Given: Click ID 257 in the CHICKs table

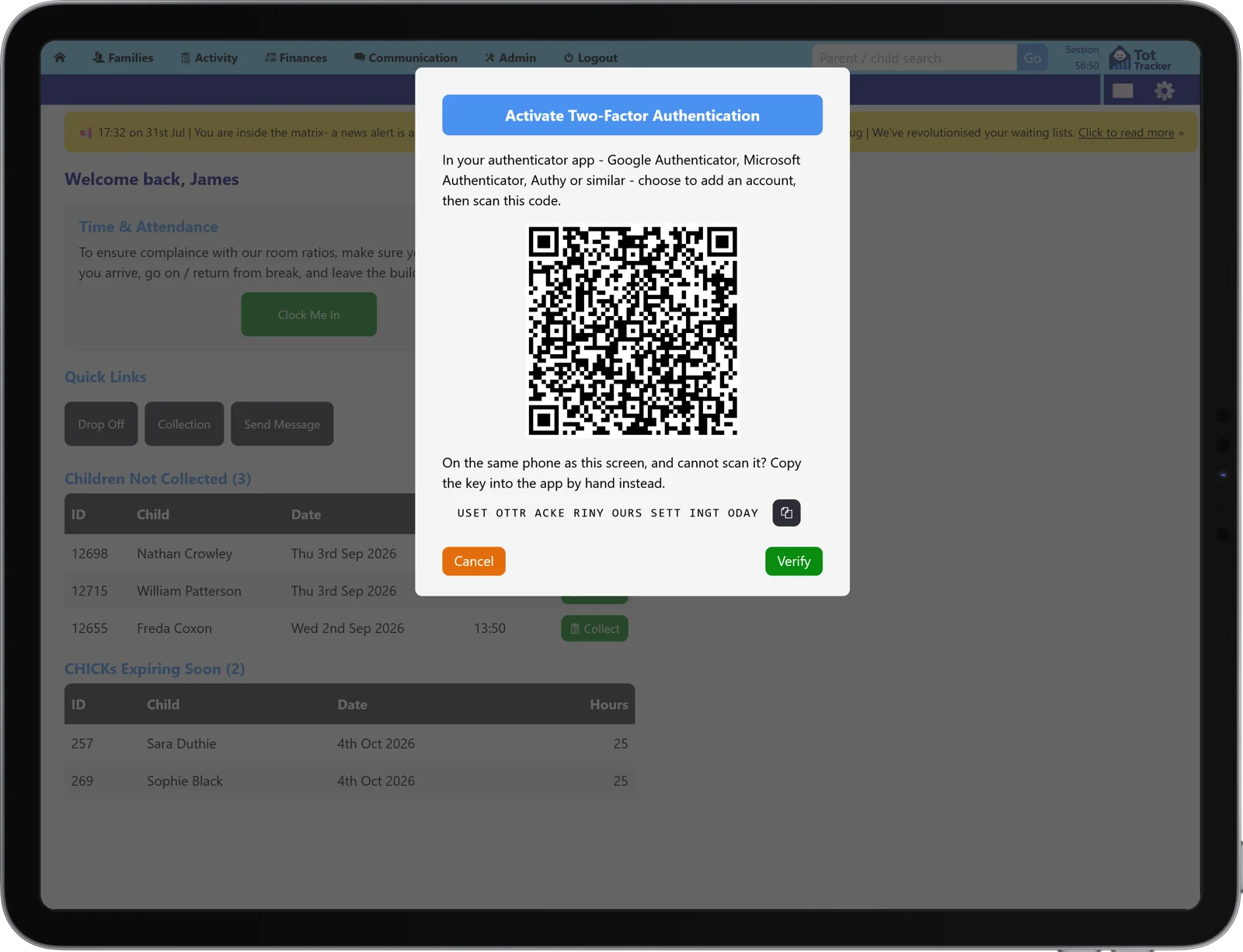Looking at the screenshot, I should click(82, 744).
